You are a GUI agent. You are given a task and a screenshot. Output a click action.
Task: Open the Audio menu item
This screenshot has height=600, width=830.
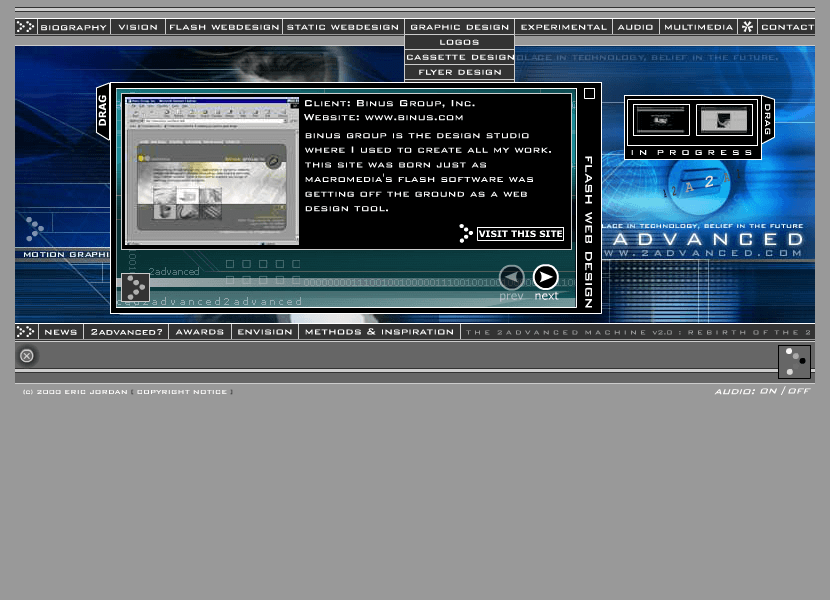635,27
